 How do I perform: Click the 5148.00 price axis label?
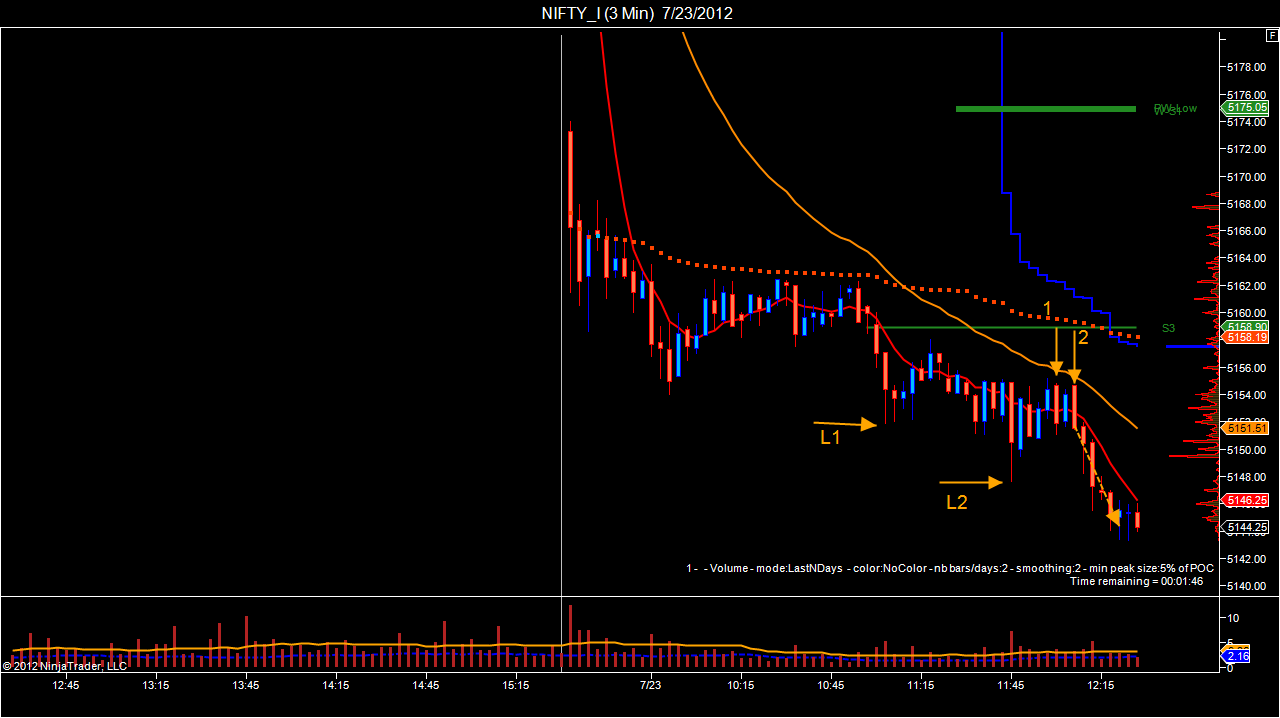tap(1246, 477)
